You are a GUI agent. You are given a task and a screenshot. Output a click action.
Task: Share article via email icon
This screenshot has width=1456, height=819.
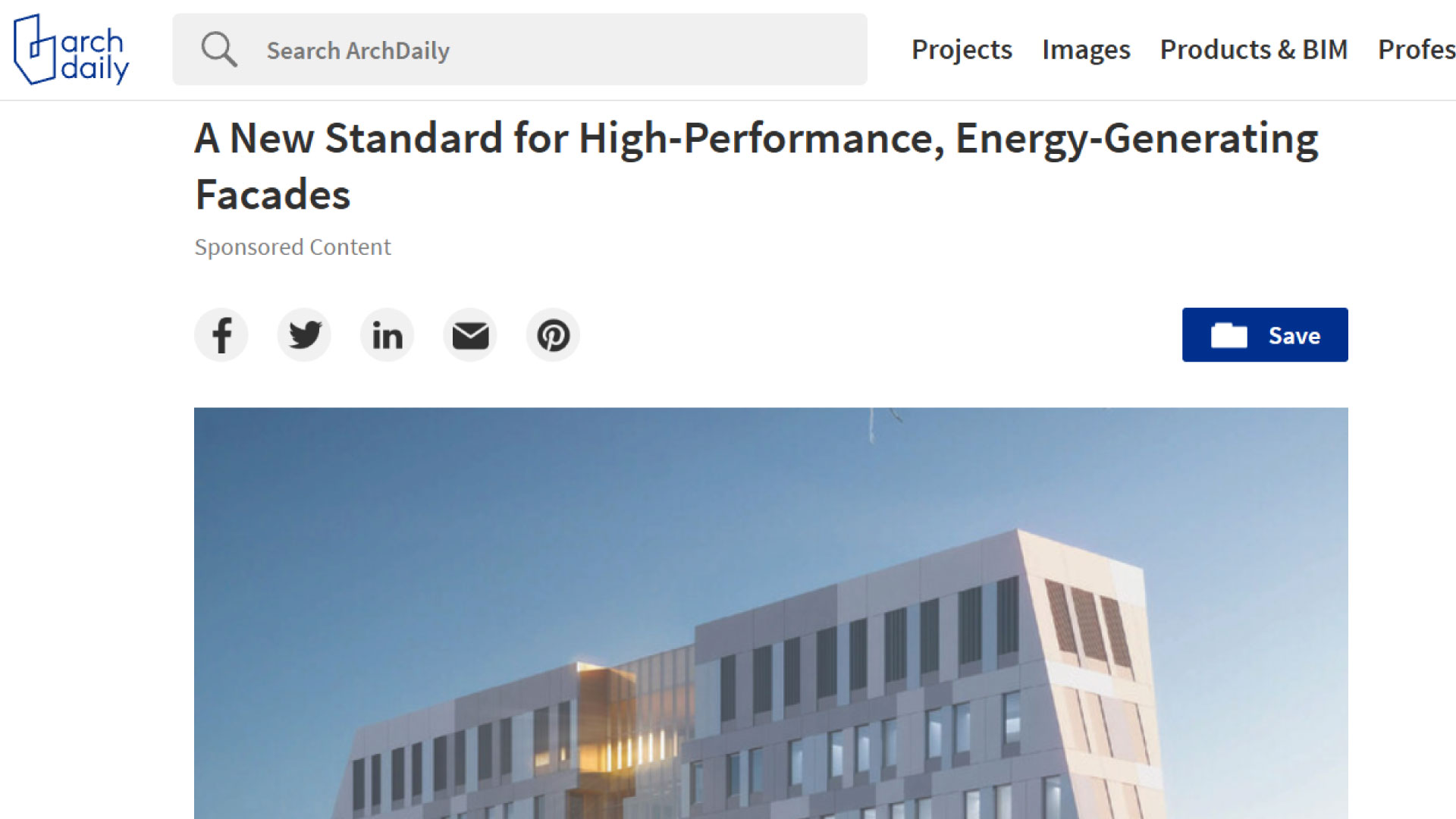click(x=470, y=335)
